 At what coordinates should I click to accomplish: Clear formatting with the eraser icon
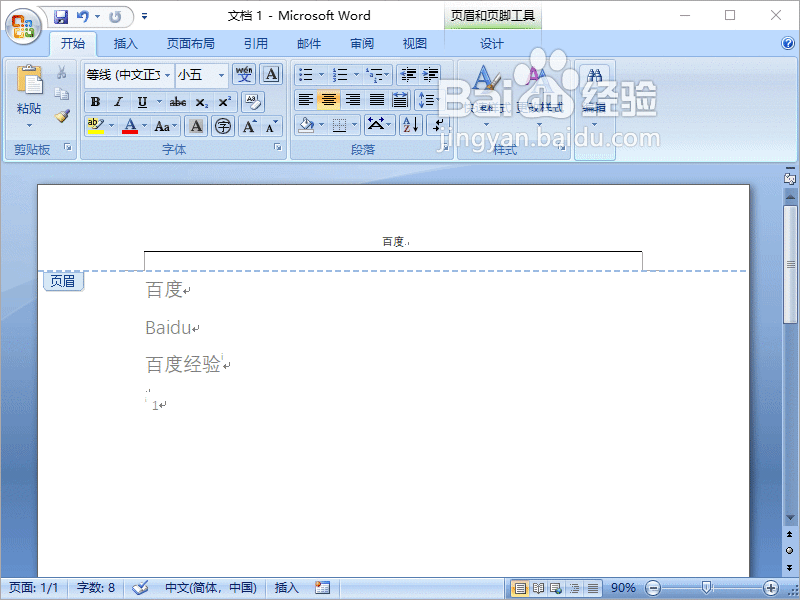(253, 102)
